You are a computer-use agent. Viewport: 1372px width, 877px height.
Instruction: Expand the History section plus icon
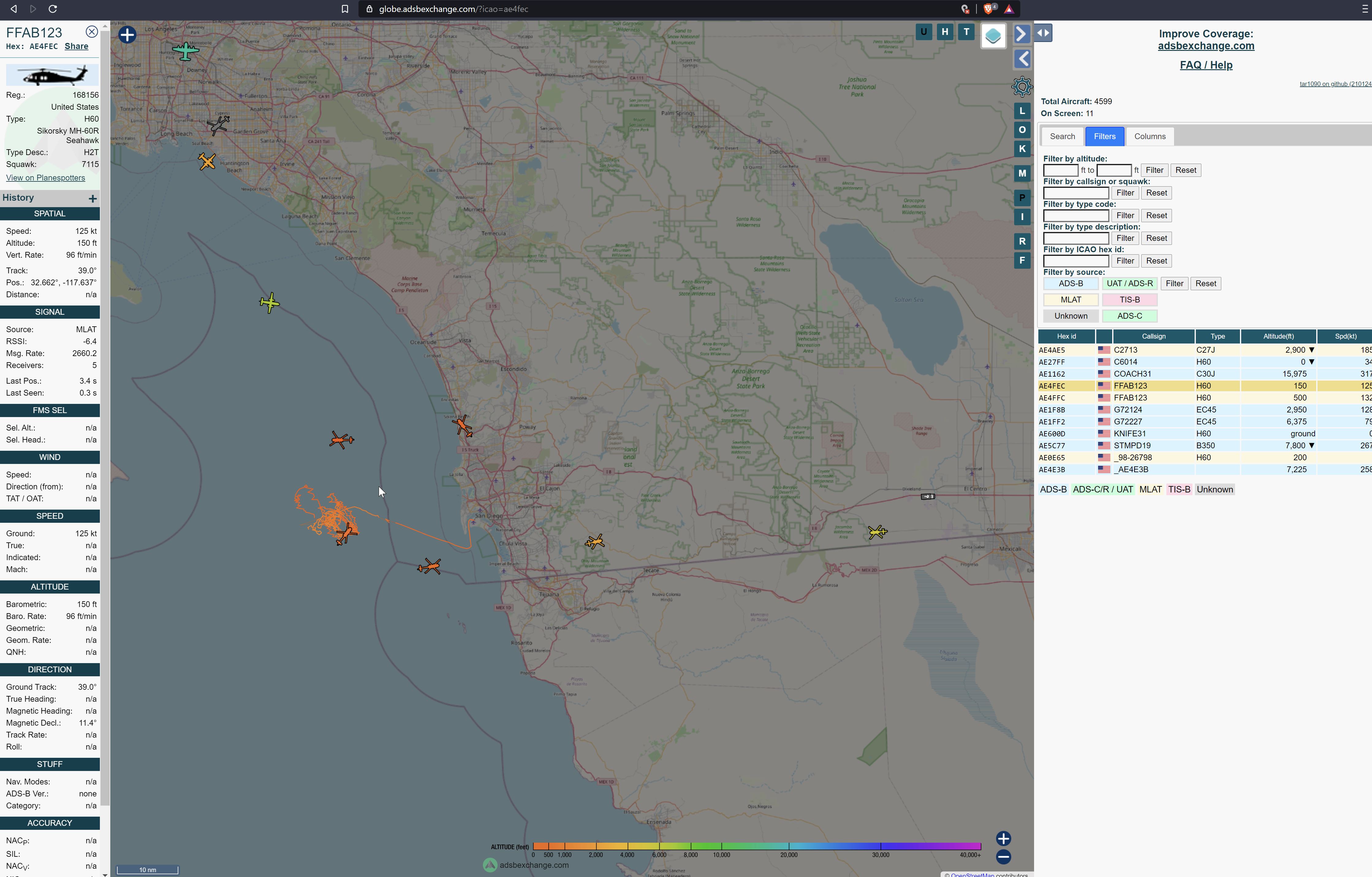(93, 198)
